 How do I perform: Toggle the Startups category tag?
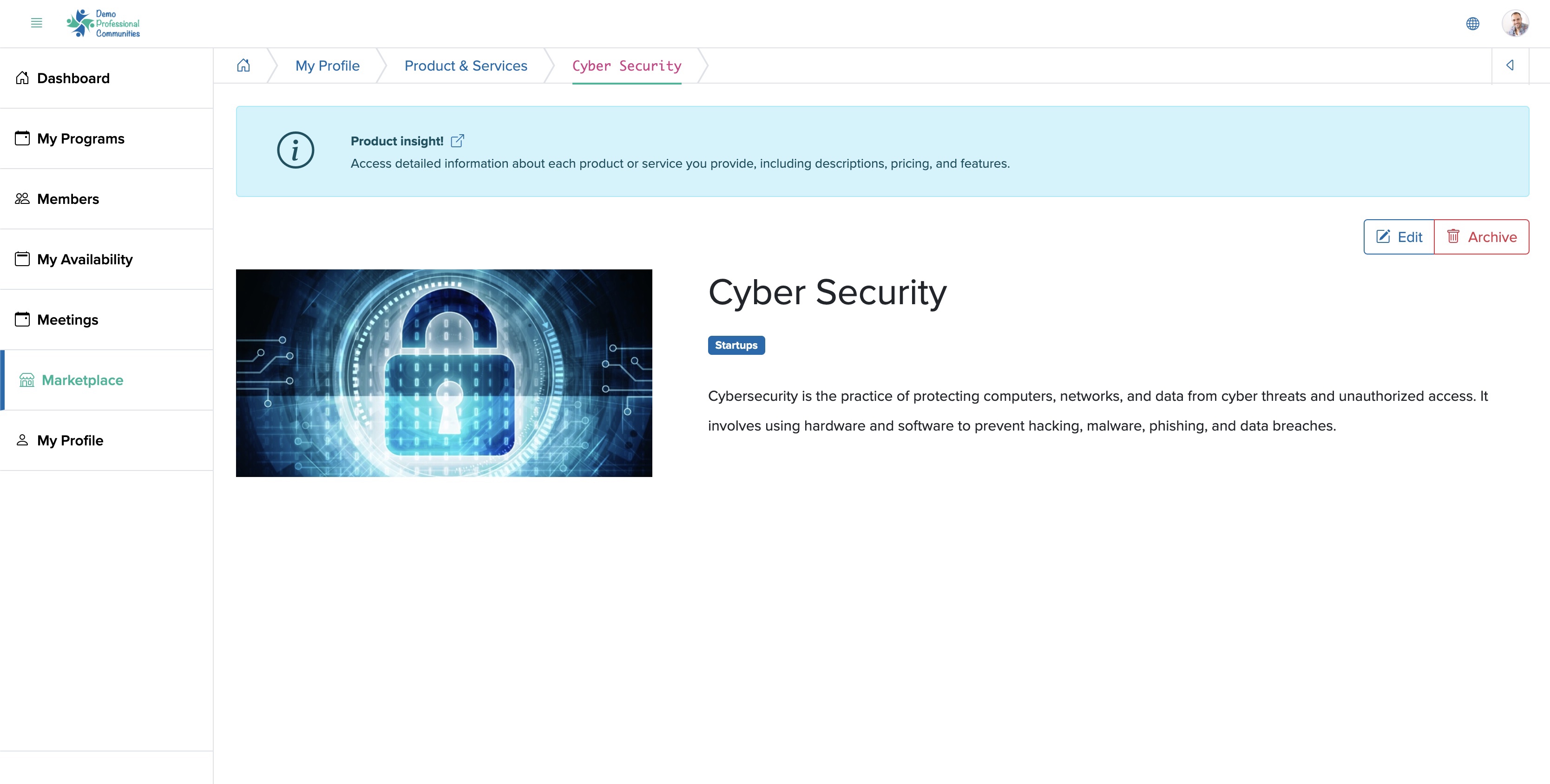736,345
